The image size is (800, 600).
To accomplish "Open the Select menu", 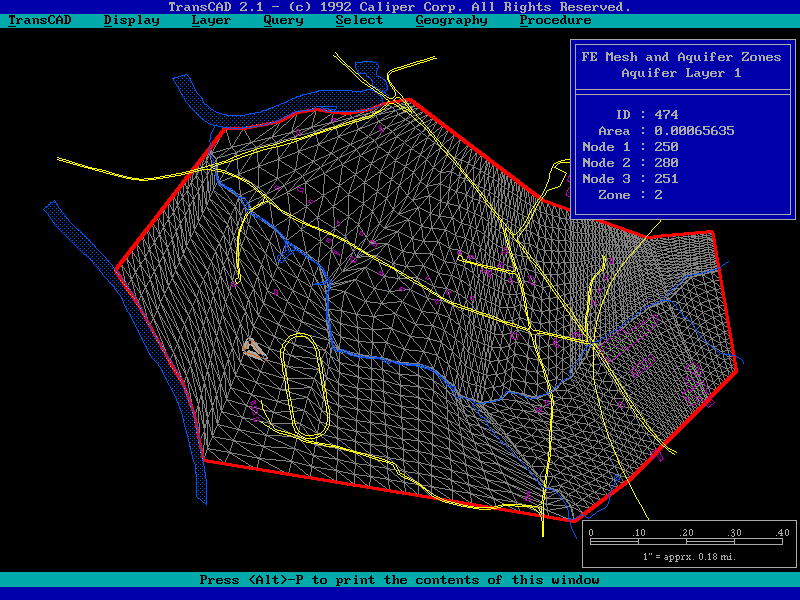I will 358,20.
